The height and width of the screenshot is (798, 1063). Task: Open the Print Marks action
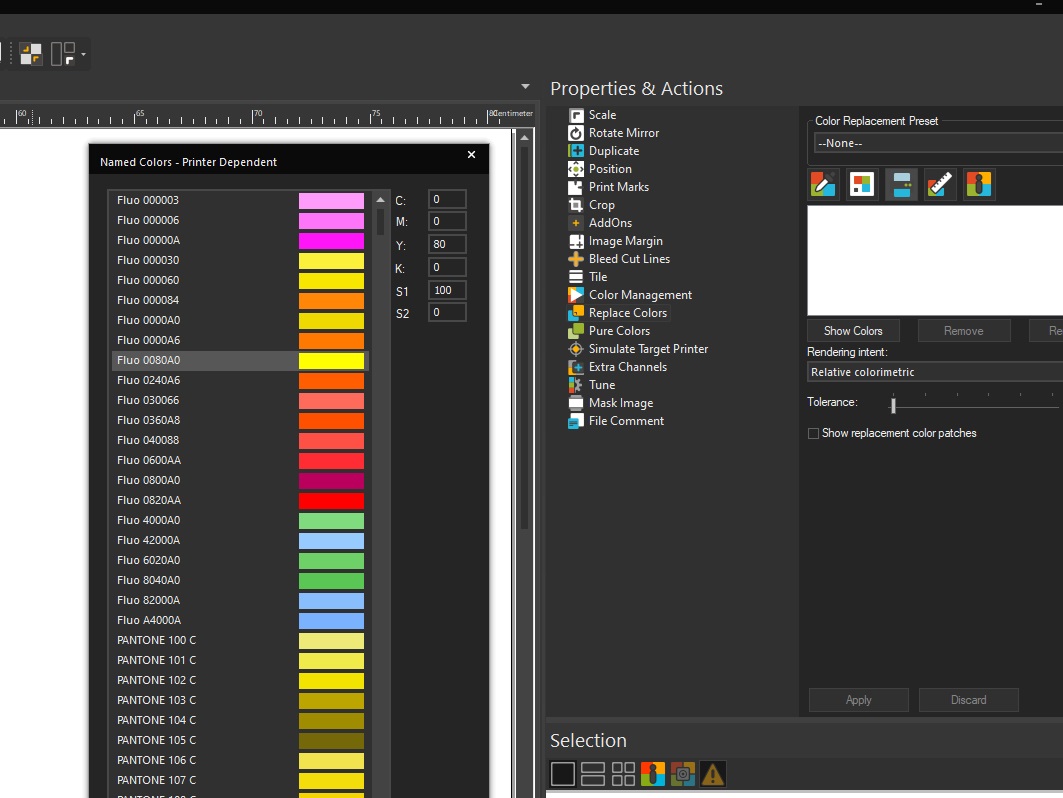click(618, 187)
